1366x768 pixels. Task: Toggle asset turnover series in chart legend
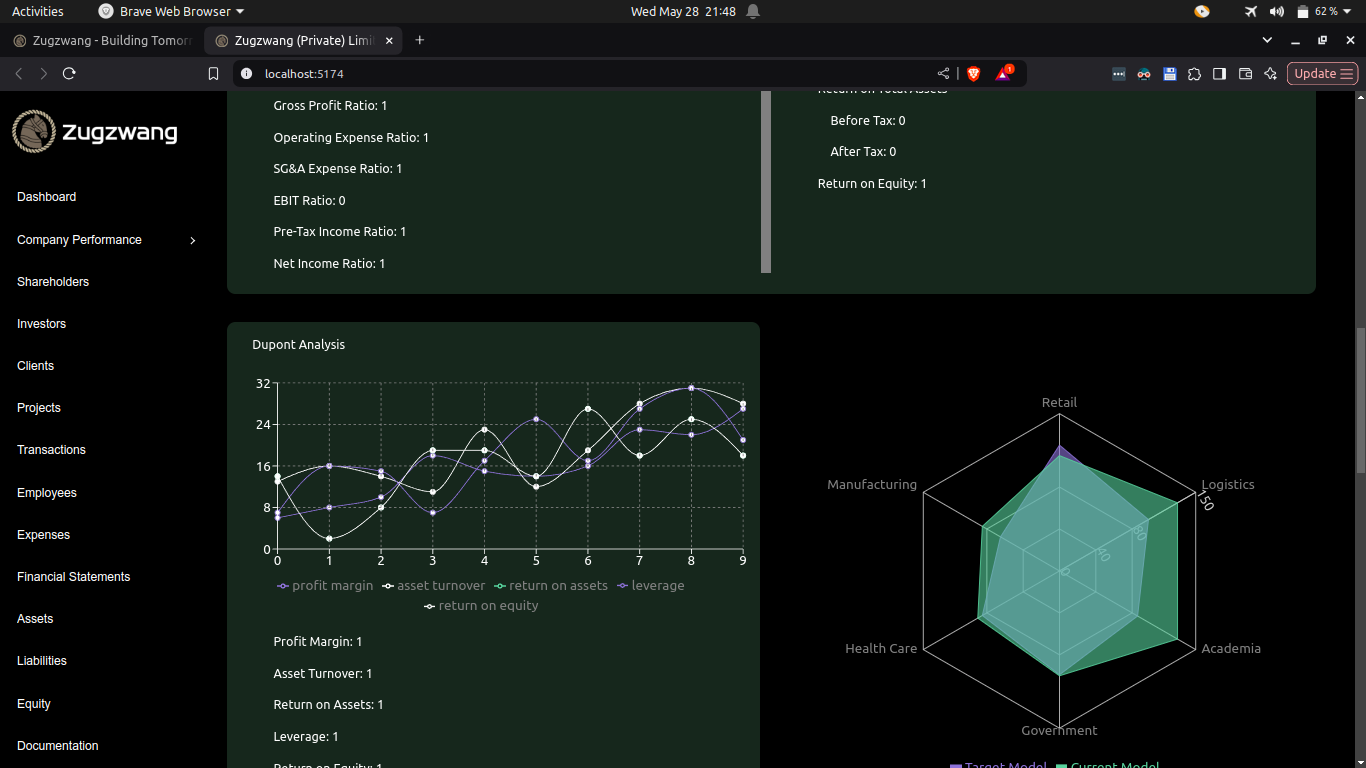point(434,585)
